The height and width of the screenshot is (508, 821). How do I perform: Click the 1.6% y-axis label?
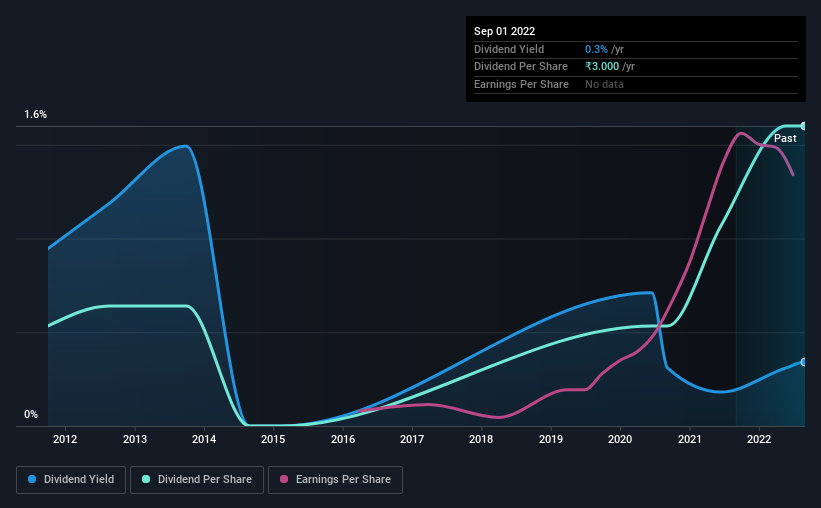tap(36, 114)
